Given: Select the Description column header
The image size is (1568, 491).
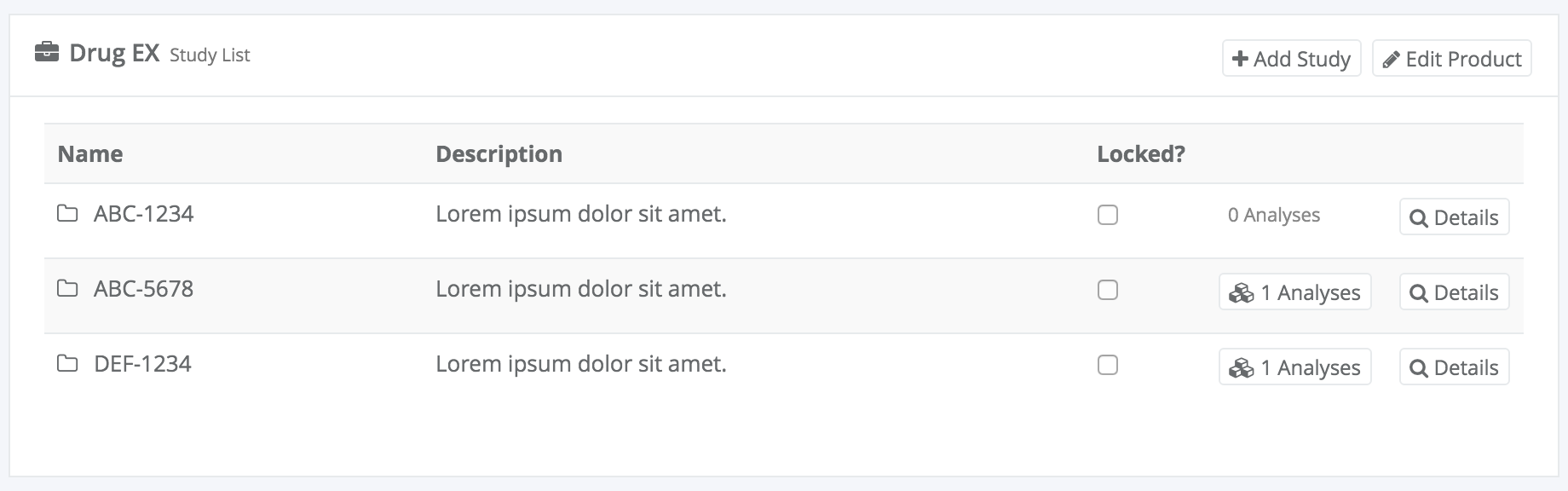Looking at the screenshot, I should (x=499, y=153).
